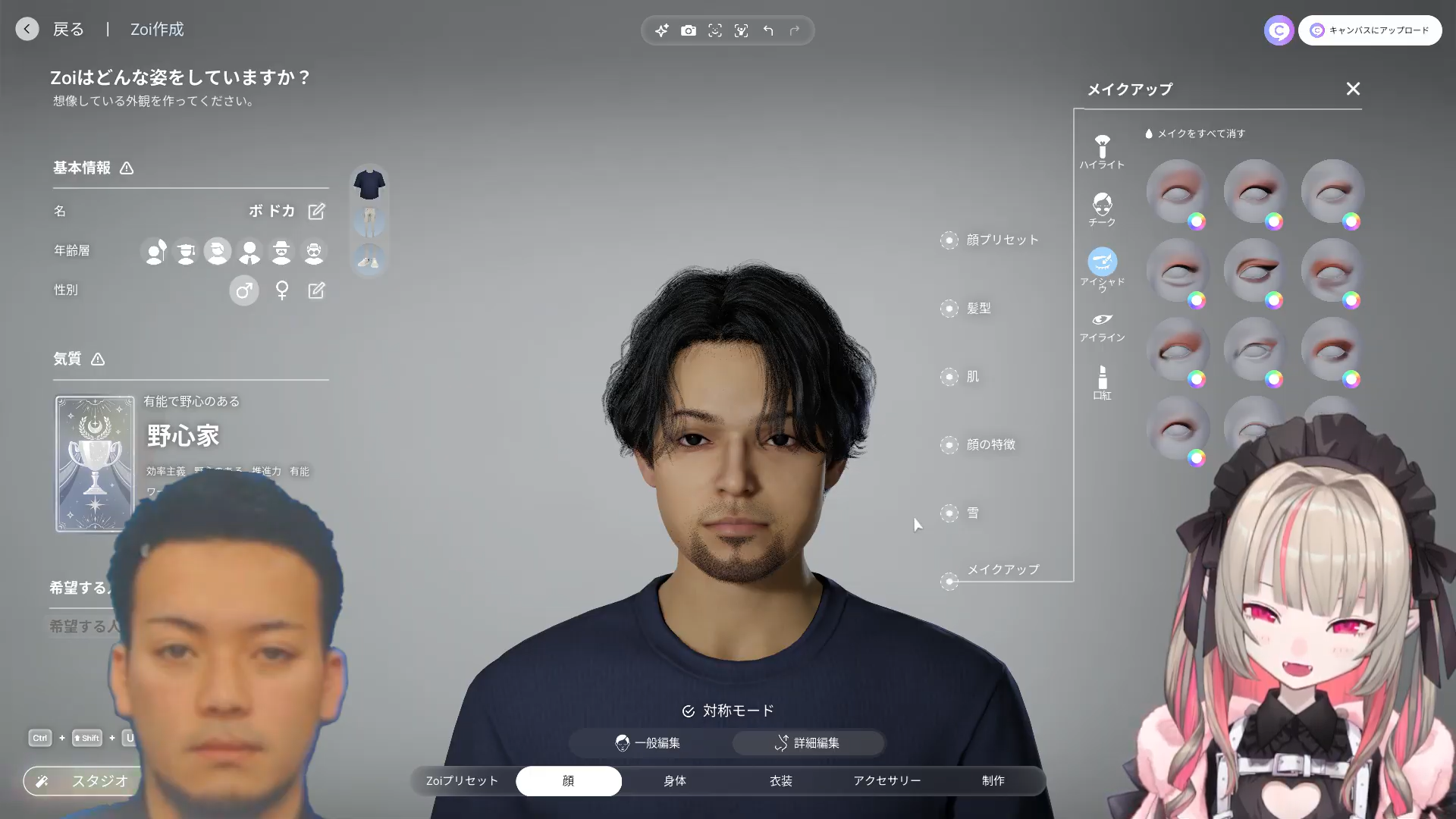This screenshot has height=819, width=1456.
Task: Switch to the 衣装 clothing tab
Action: tap(781, 781)
